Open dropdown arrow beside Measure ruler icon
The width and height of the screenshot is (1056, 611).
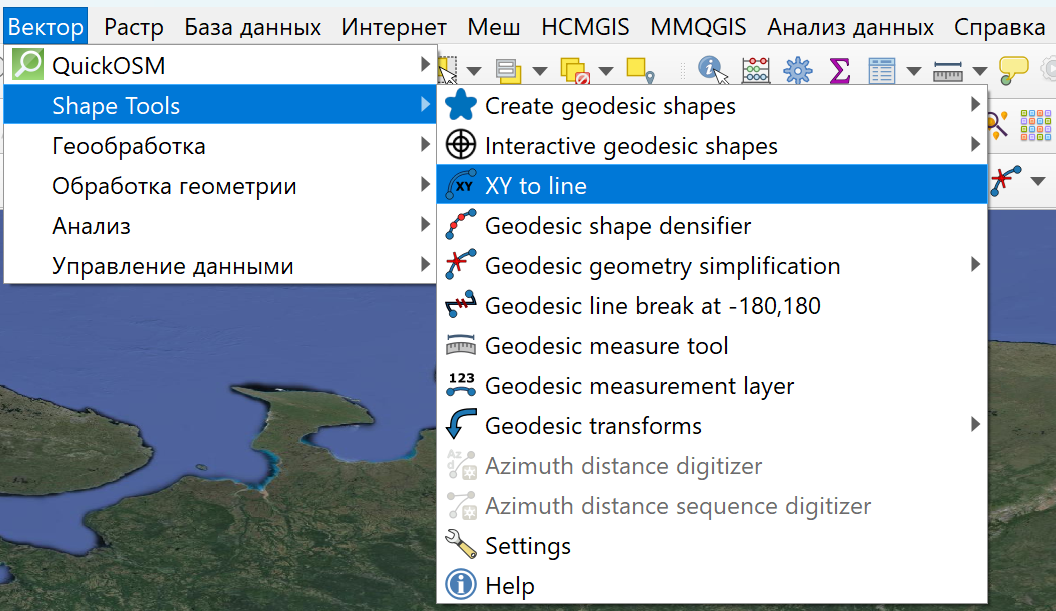(x=980, y=71)
